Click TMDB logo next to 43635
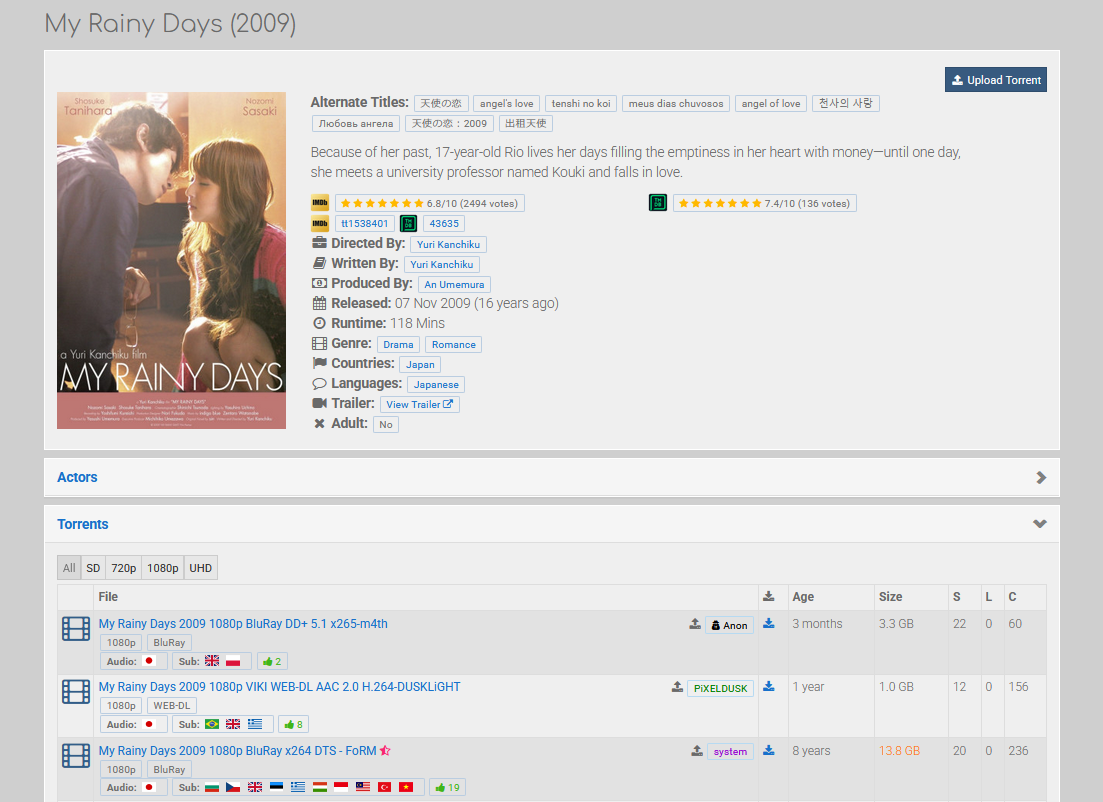The height and width of the screenshot is (802, 1103). (x=409, y=224)
